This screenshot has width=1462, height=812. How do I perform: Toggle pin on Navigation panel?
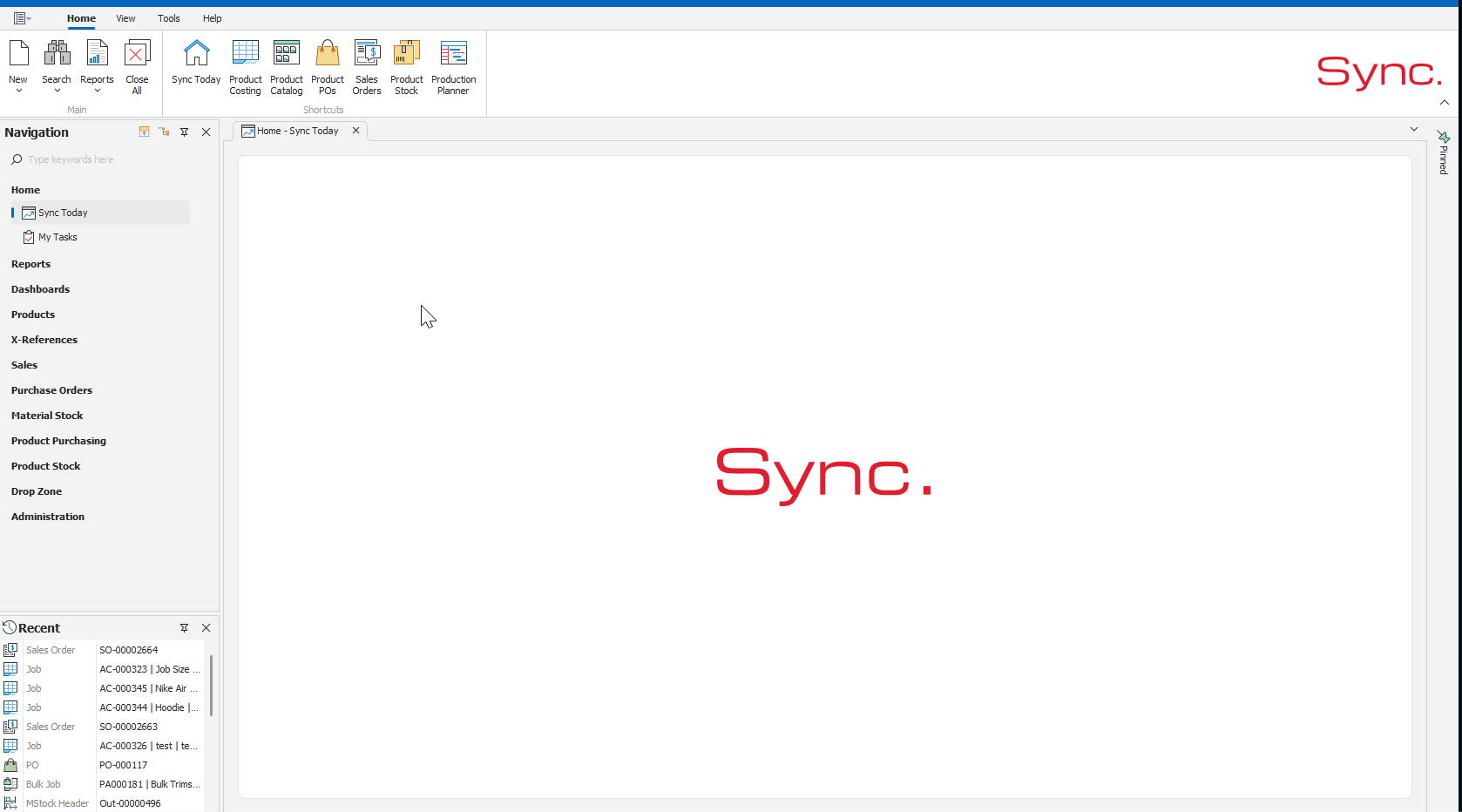185,132
